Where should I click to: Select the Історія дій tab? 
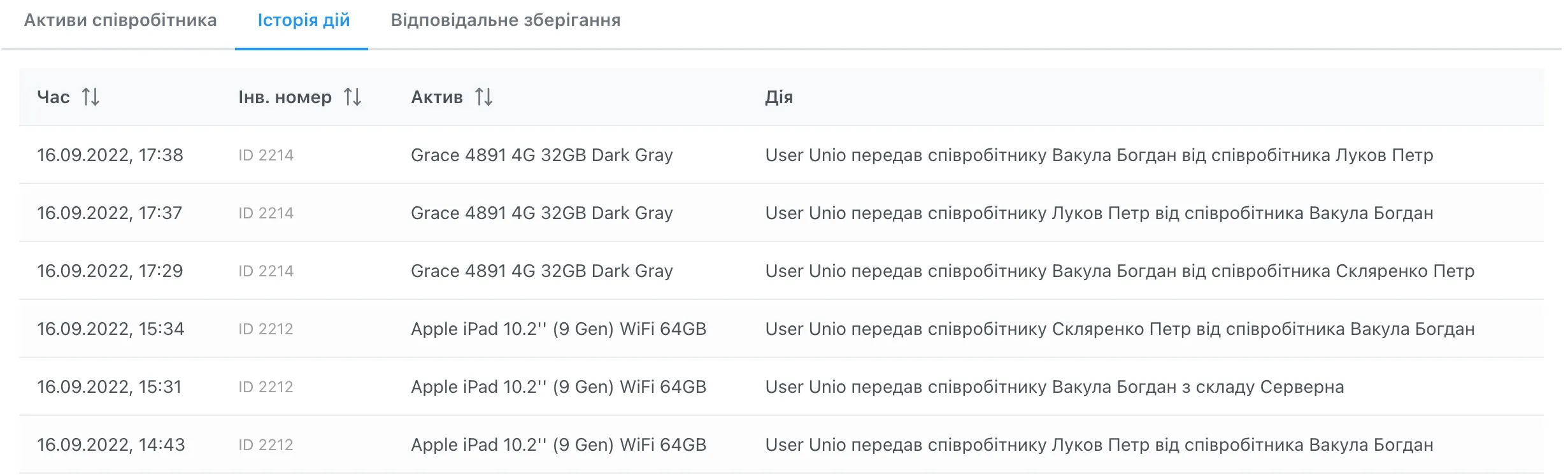coord(303,20)
